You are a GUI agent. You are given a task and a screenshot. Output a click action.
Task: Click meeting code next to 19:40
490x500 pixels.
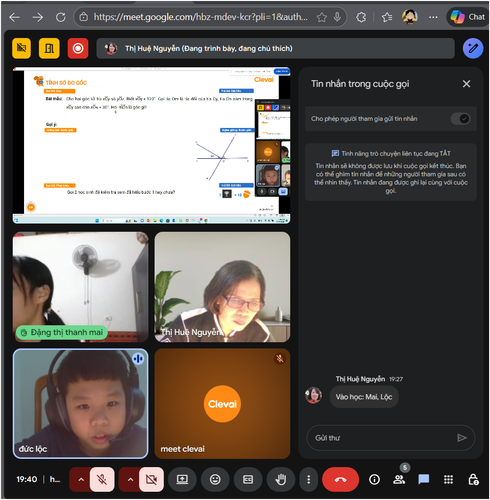click(55, 479)
